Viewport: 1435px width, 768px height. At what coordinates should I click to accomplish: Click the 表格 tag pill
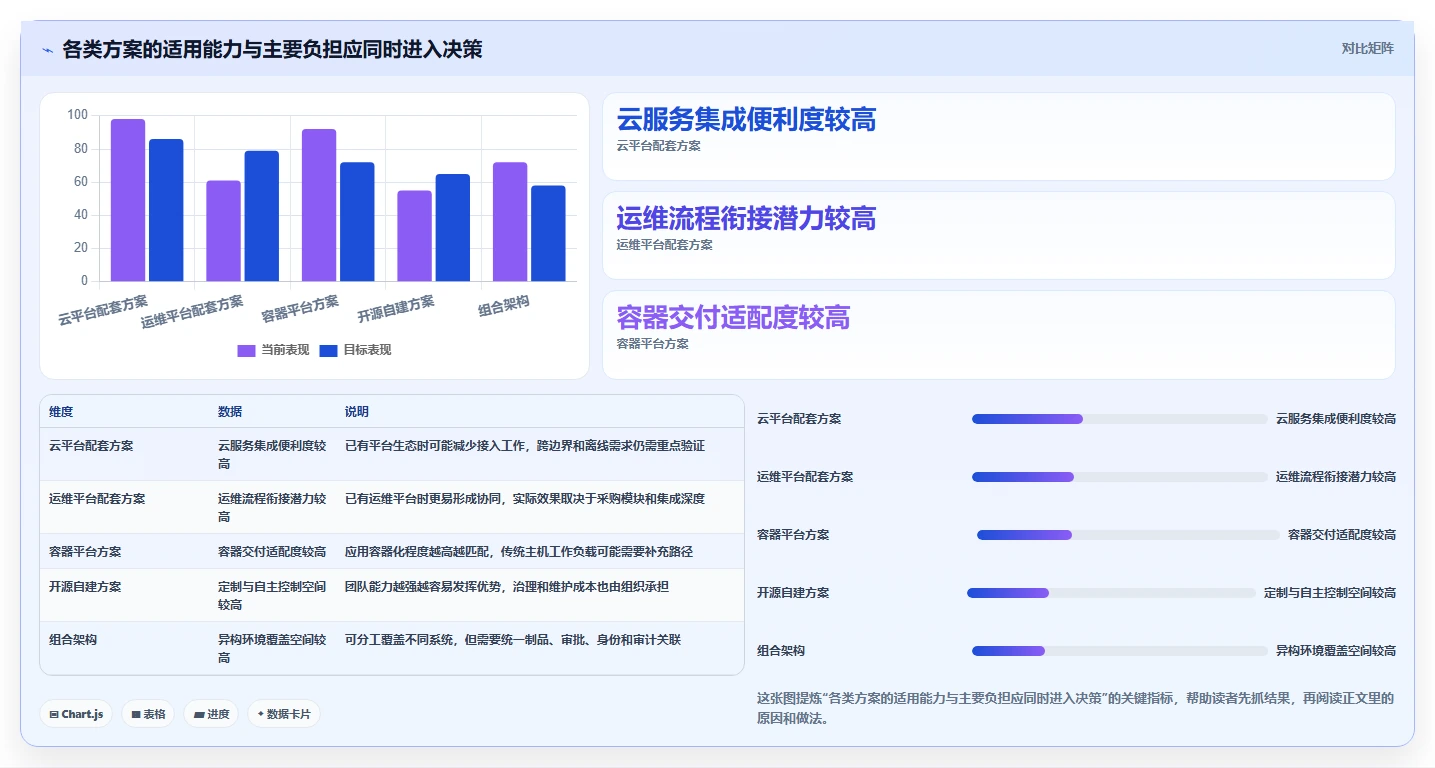click(x=148, y=714)
